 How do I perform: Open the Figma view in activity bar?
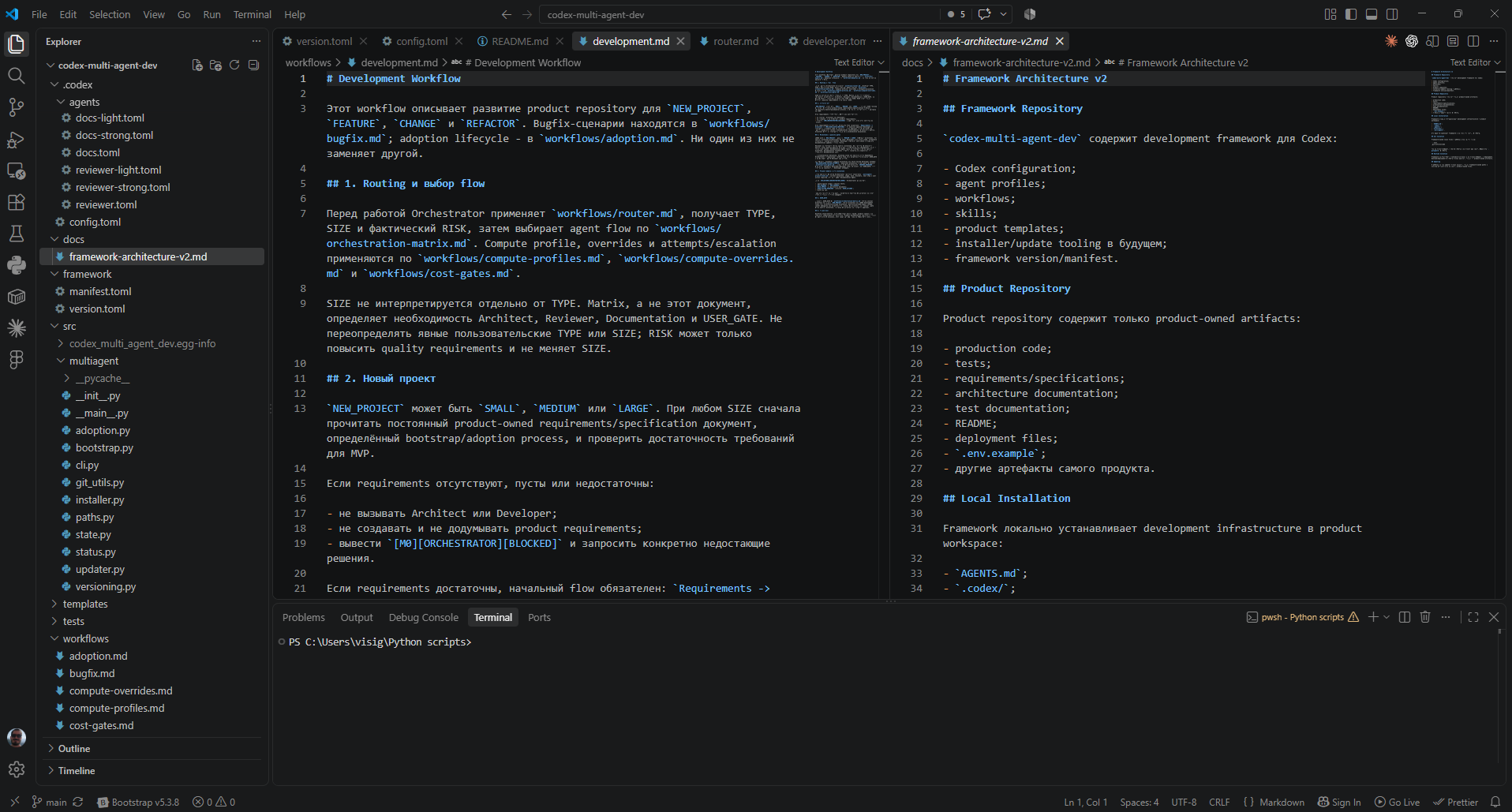(x=16, y=360)
